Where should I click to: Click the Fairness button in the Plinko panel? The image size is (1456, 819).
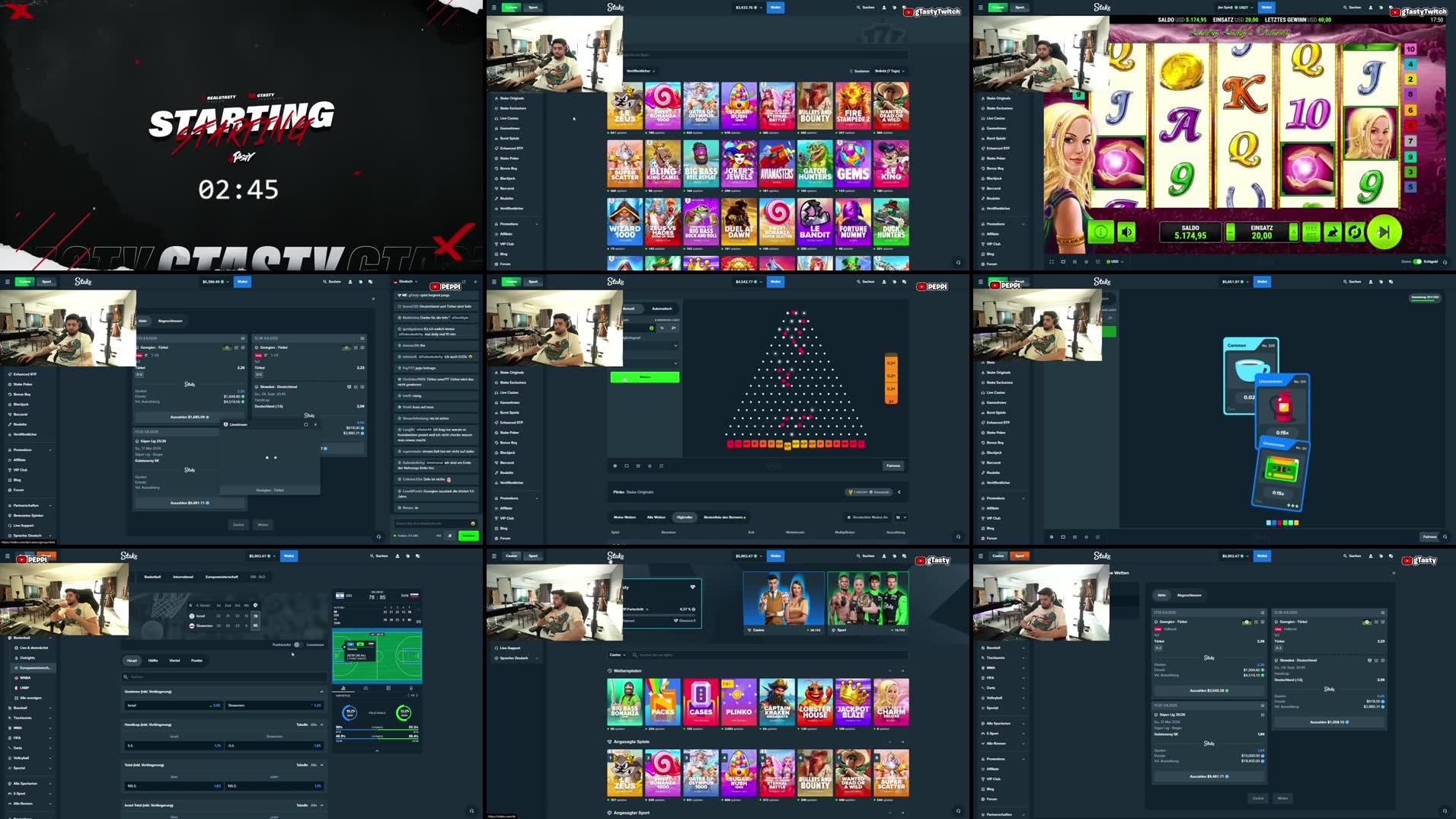(893, 465)
